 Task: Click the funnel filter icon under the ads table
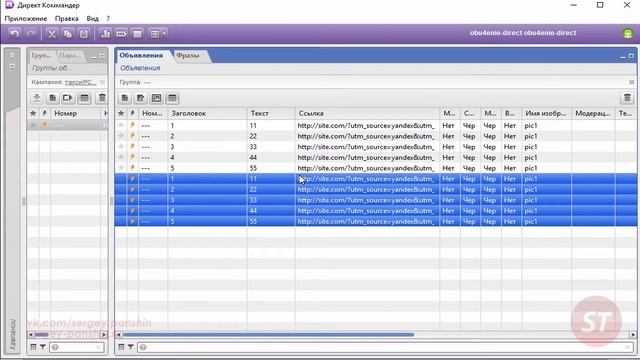(x=131, y=347)
